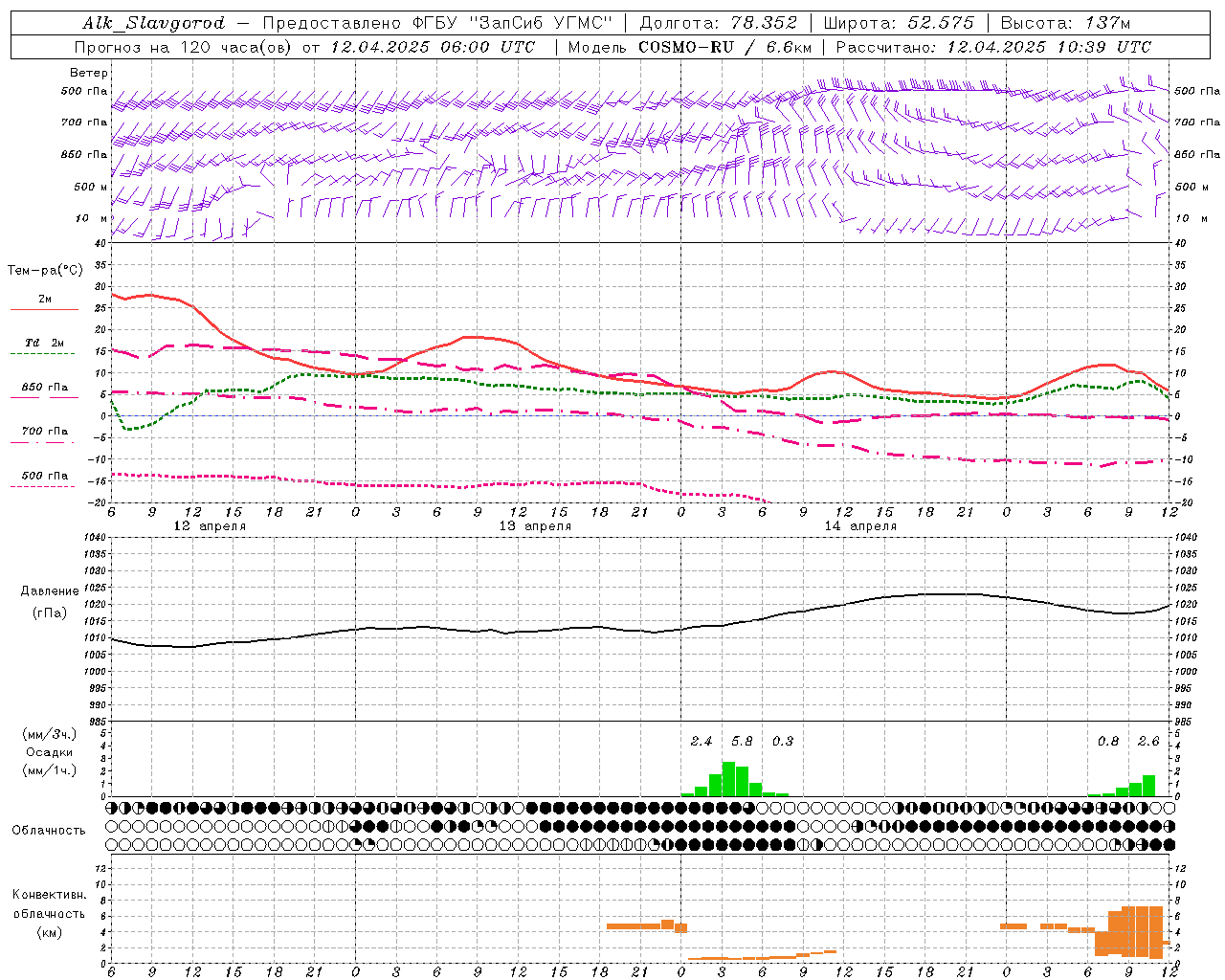Viewport: 1225px width, 980px height.
Task: Click the Прогноз на 120 часа(ов) text
Action: click(x=182, y=47)
